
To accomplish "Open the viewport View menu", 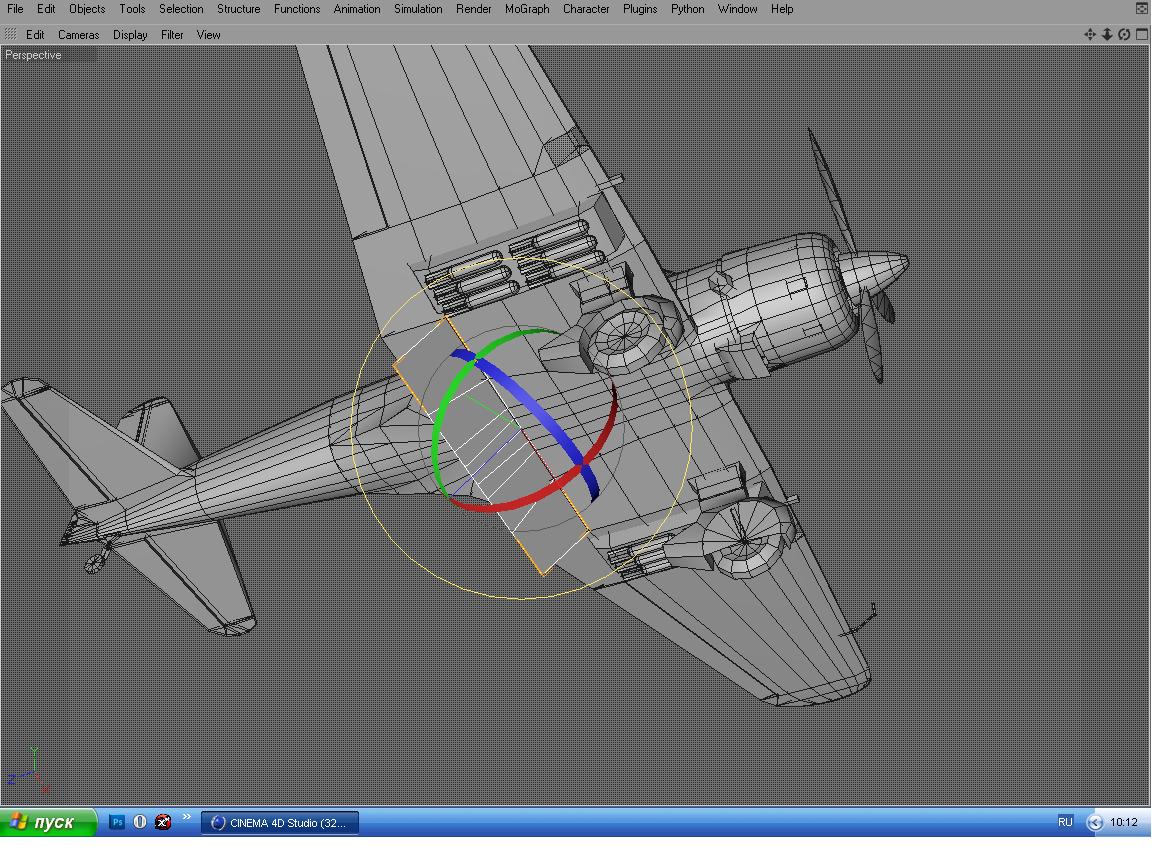I will 209,35.
